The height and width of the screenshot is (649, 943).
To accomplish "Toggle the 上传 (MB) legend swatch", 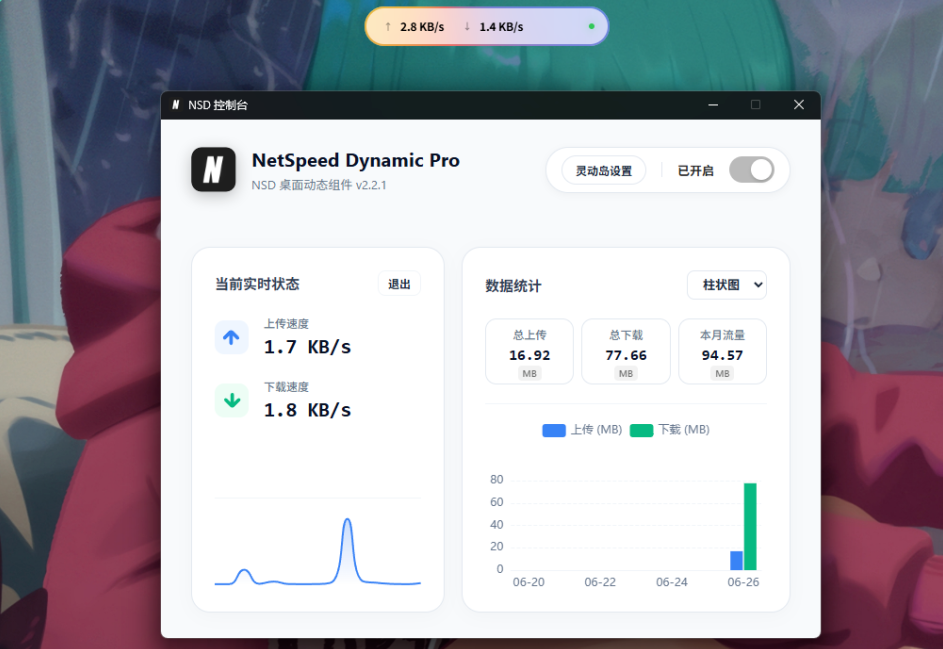I will [x=554, y=430].
